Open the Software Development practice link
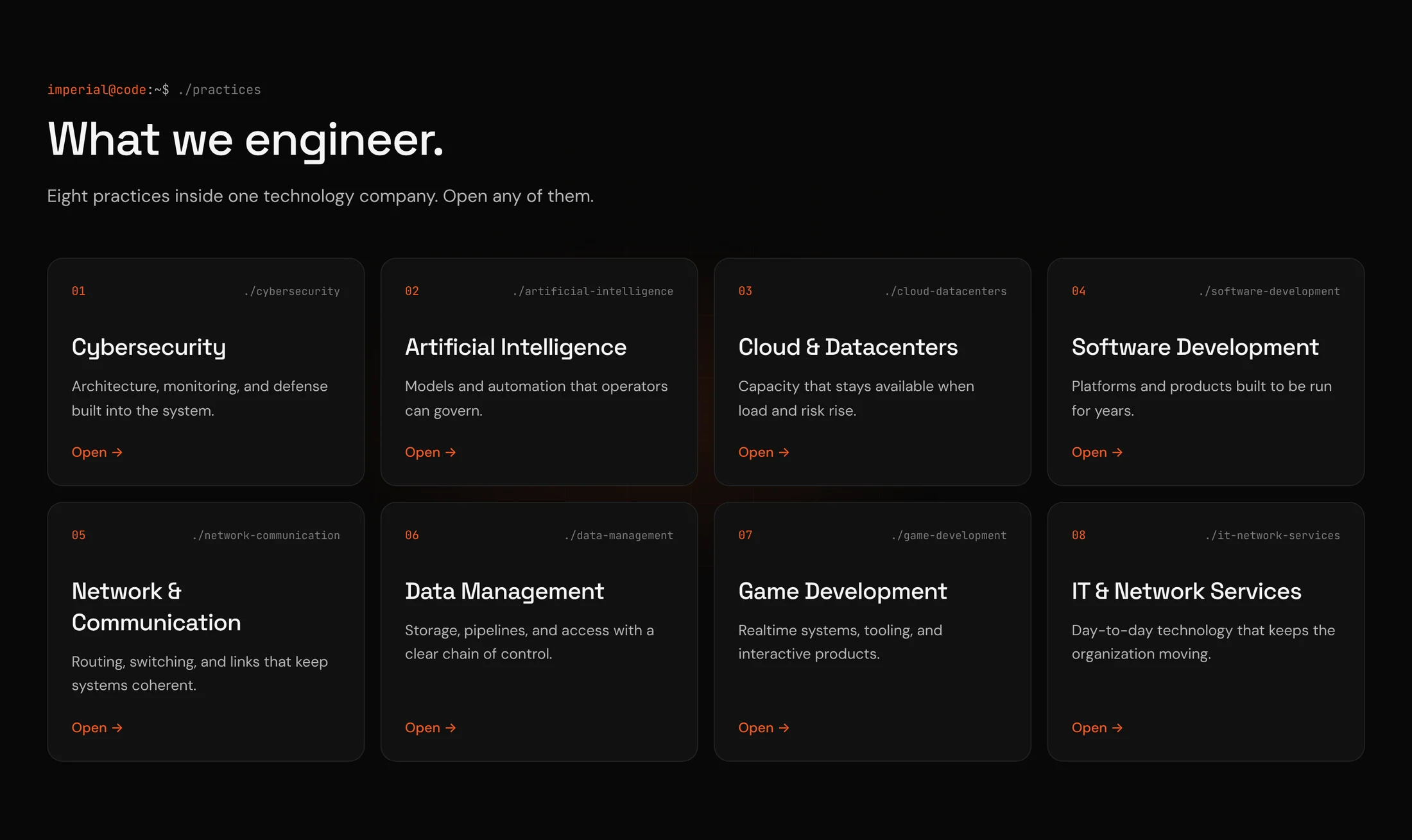Viewport: 1412px width, 840px height. [x=1097, y=452]
